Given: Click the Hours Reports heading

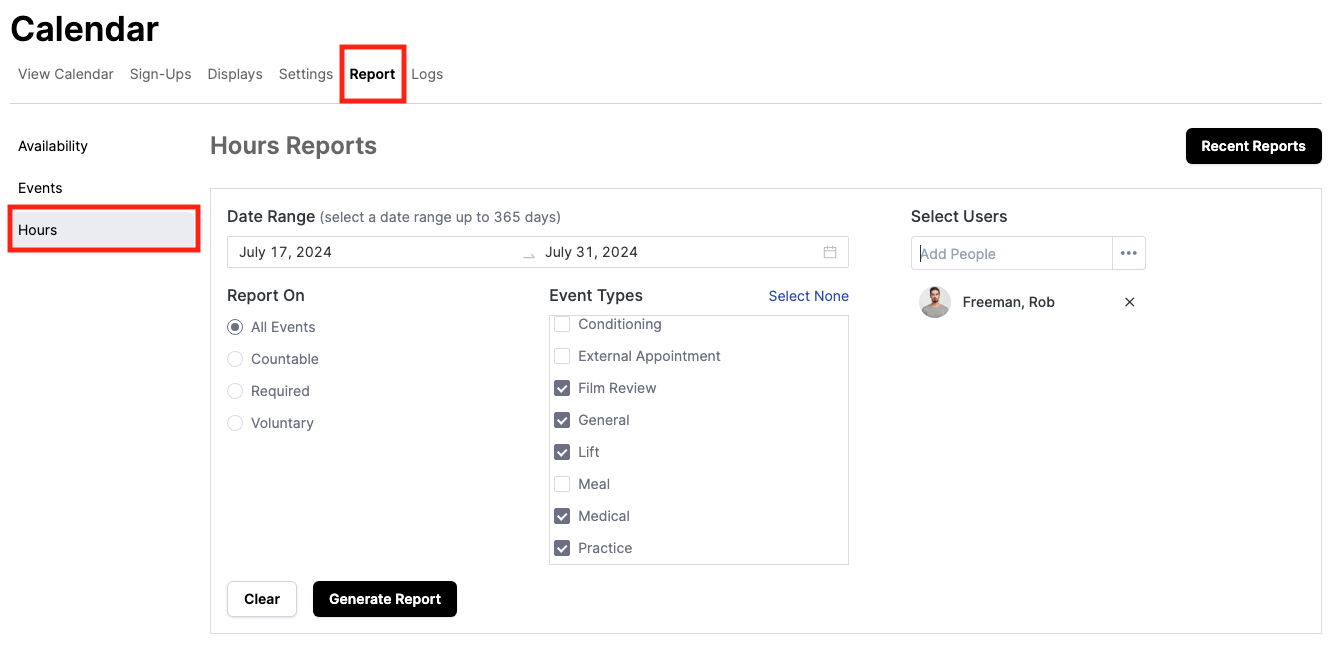Looking at the screenshot, I should click(294, 146).
